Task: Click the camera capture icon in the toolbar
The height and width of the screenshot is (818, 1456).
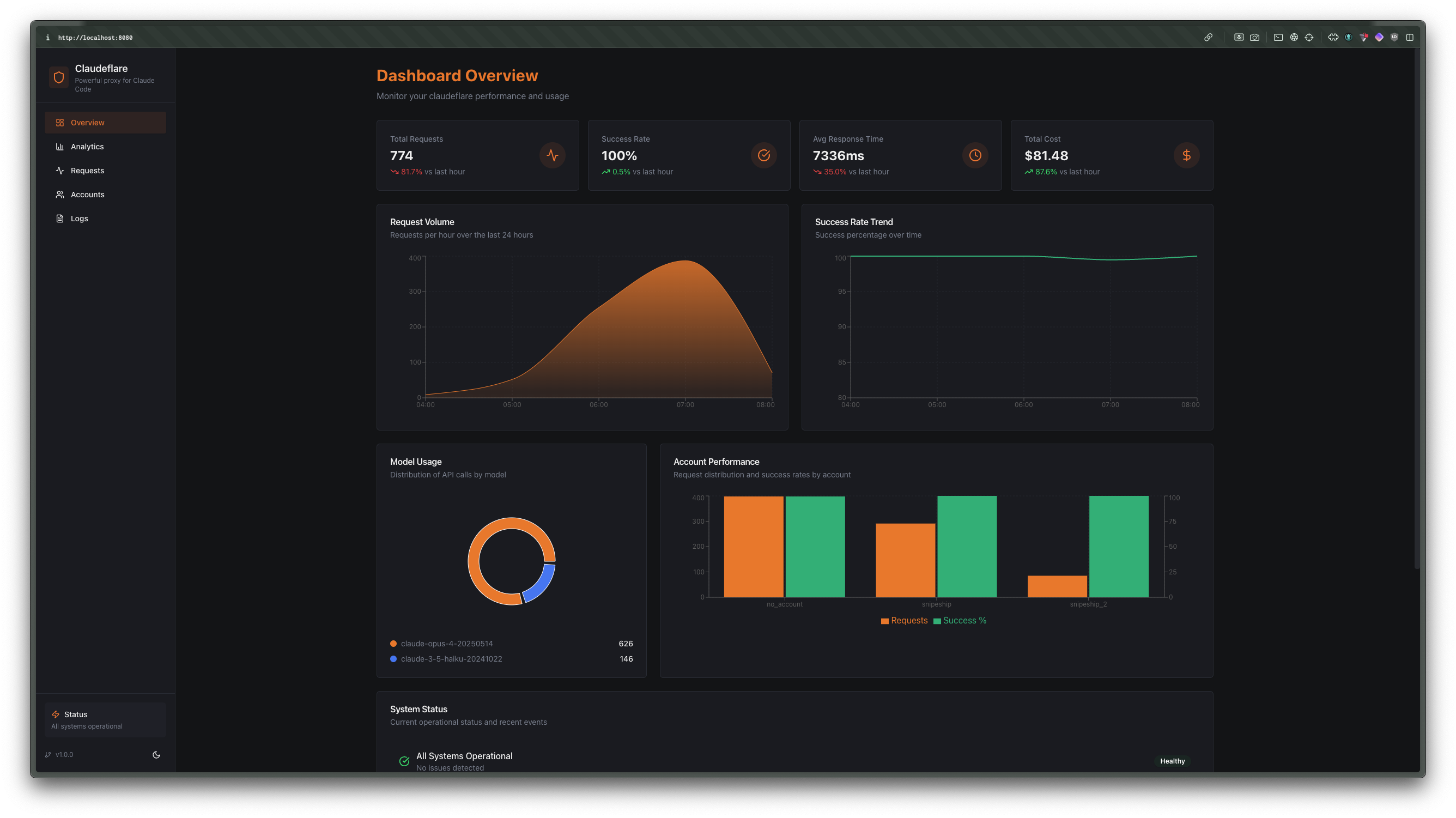Action: point(1254,37)
